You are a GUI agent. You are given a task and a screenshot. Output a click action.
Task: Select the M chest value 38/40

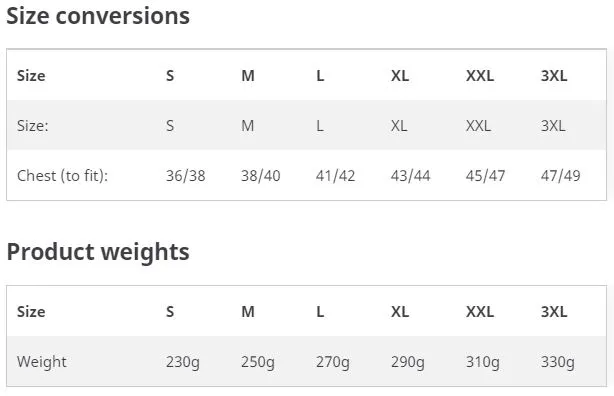point(260,176)
